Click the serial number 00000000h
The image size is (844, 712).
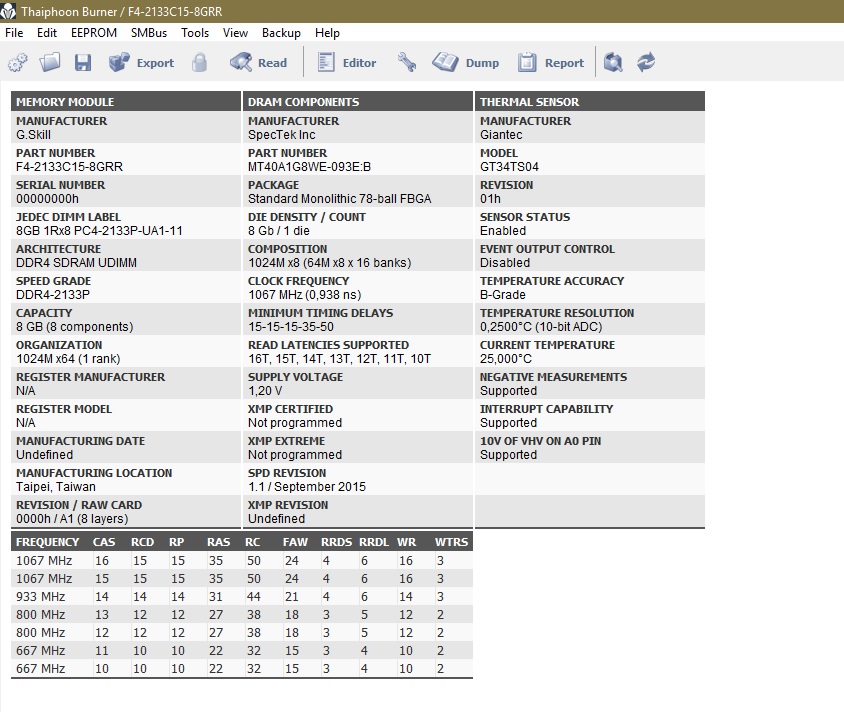pos(47,199)
